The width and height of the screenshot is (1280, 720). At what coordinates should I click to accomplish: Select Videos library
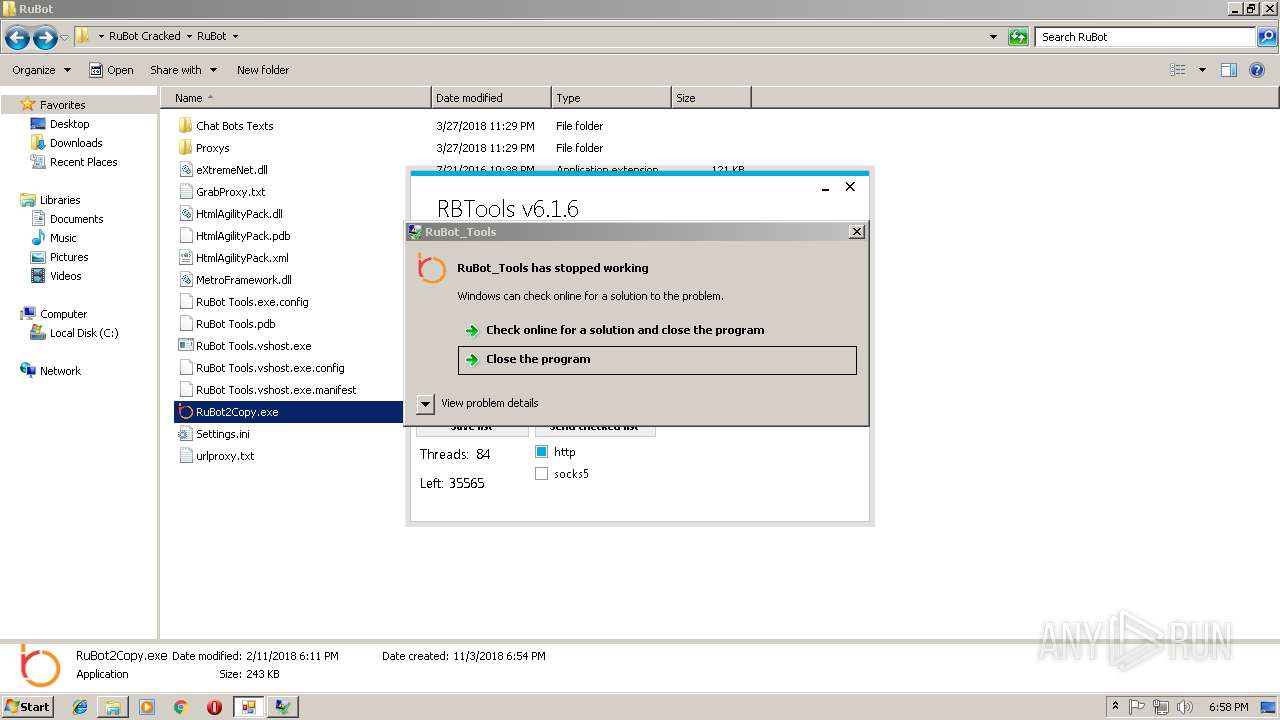66,276
